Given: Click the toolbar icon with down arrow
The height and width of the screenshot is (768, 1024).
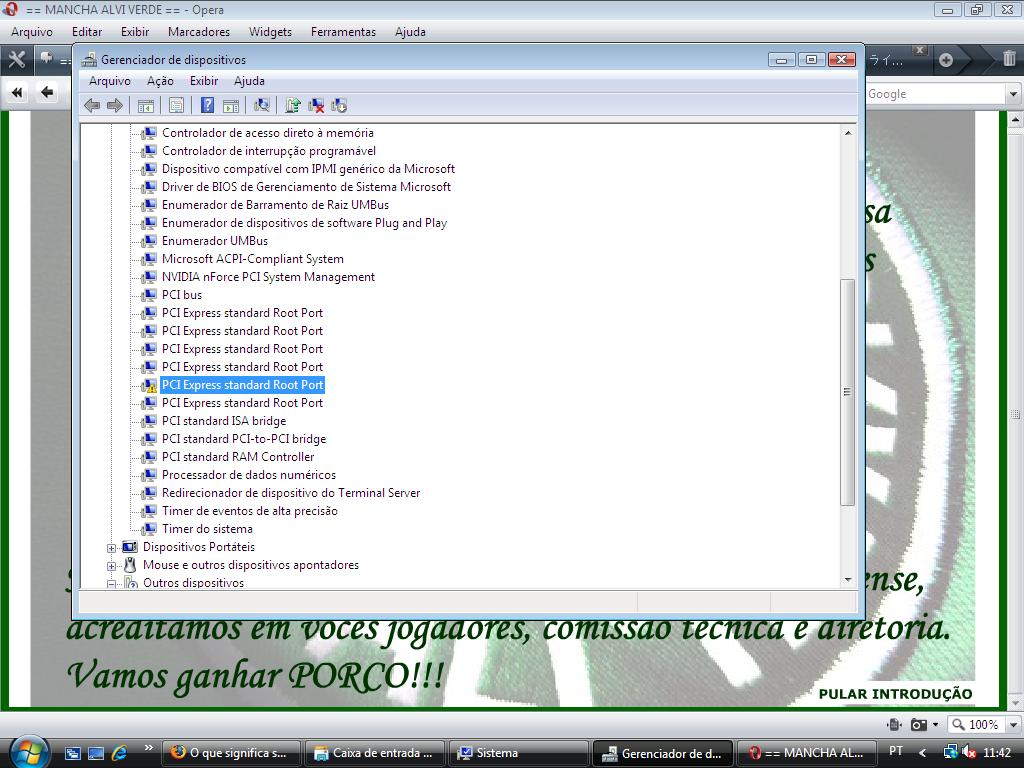Looking at the screenshot, I should pyautogui.click(x=339, y=105).
